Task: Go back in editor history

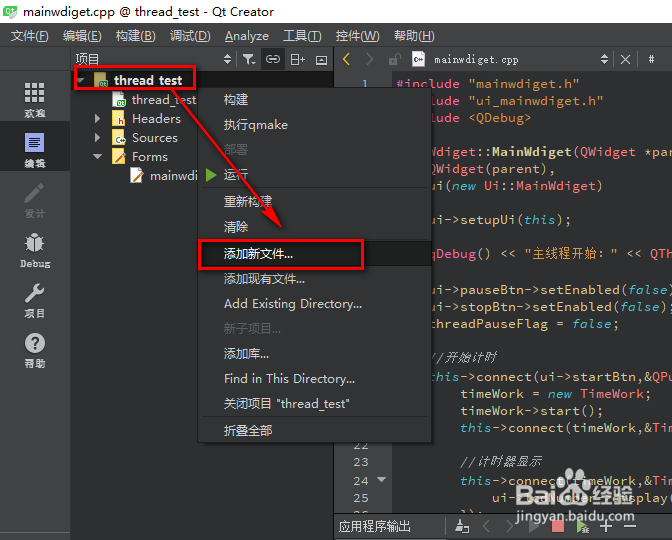Action: 346,59
